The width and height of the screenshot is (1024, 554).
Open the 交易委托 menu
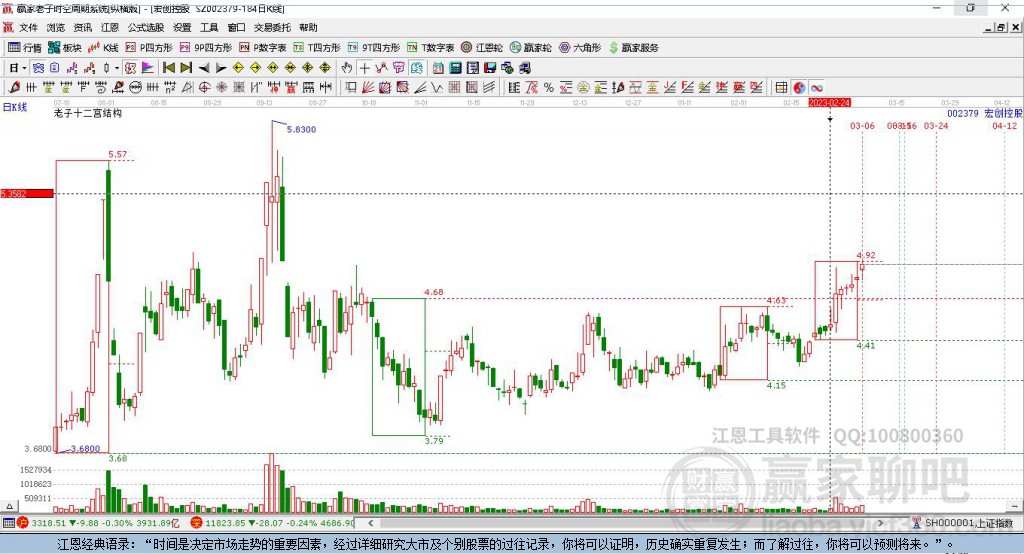(x=272, y=27)
